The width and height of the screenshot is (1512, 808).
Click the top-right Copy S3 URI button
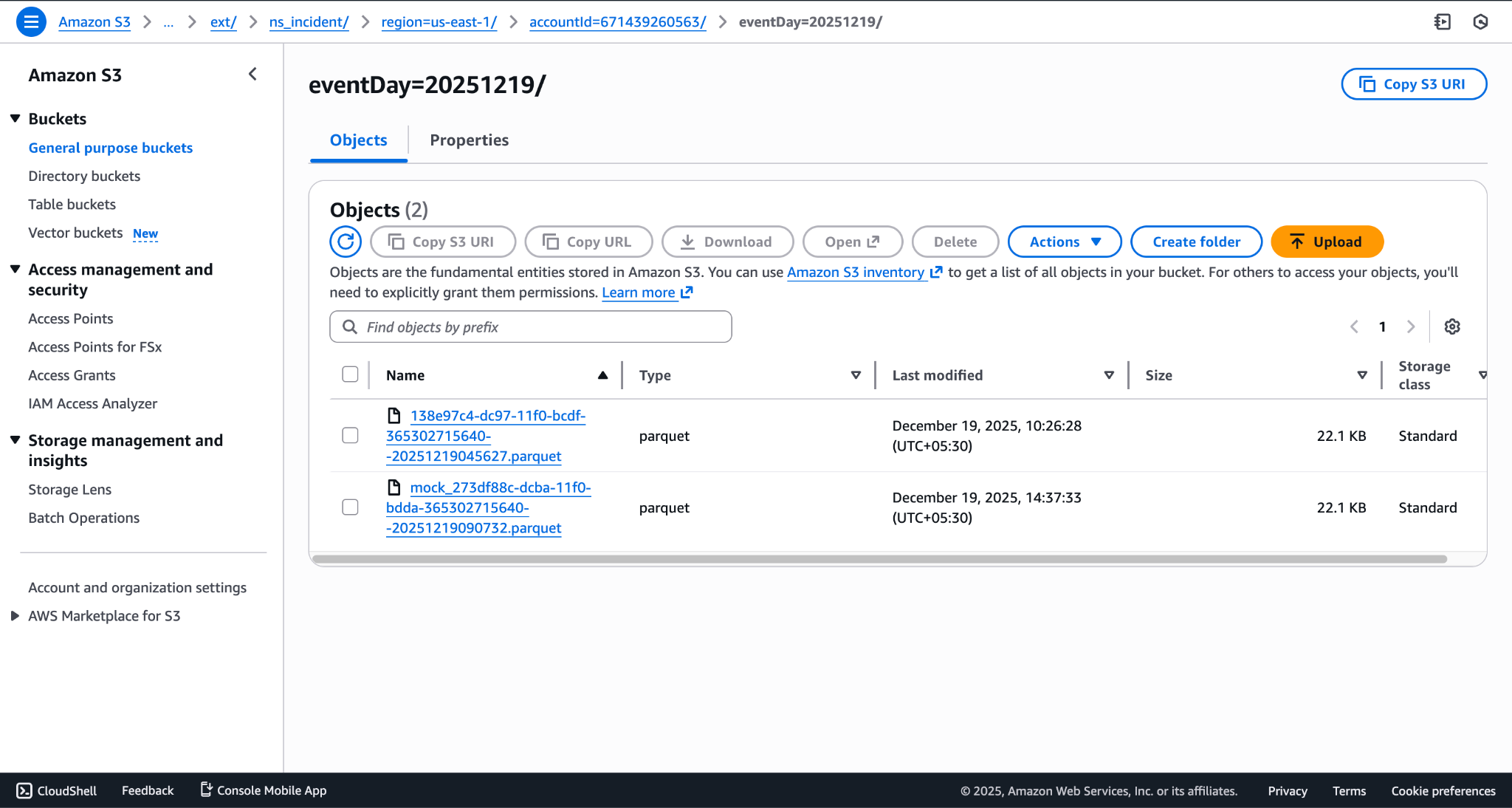(x=1414, y=84)
